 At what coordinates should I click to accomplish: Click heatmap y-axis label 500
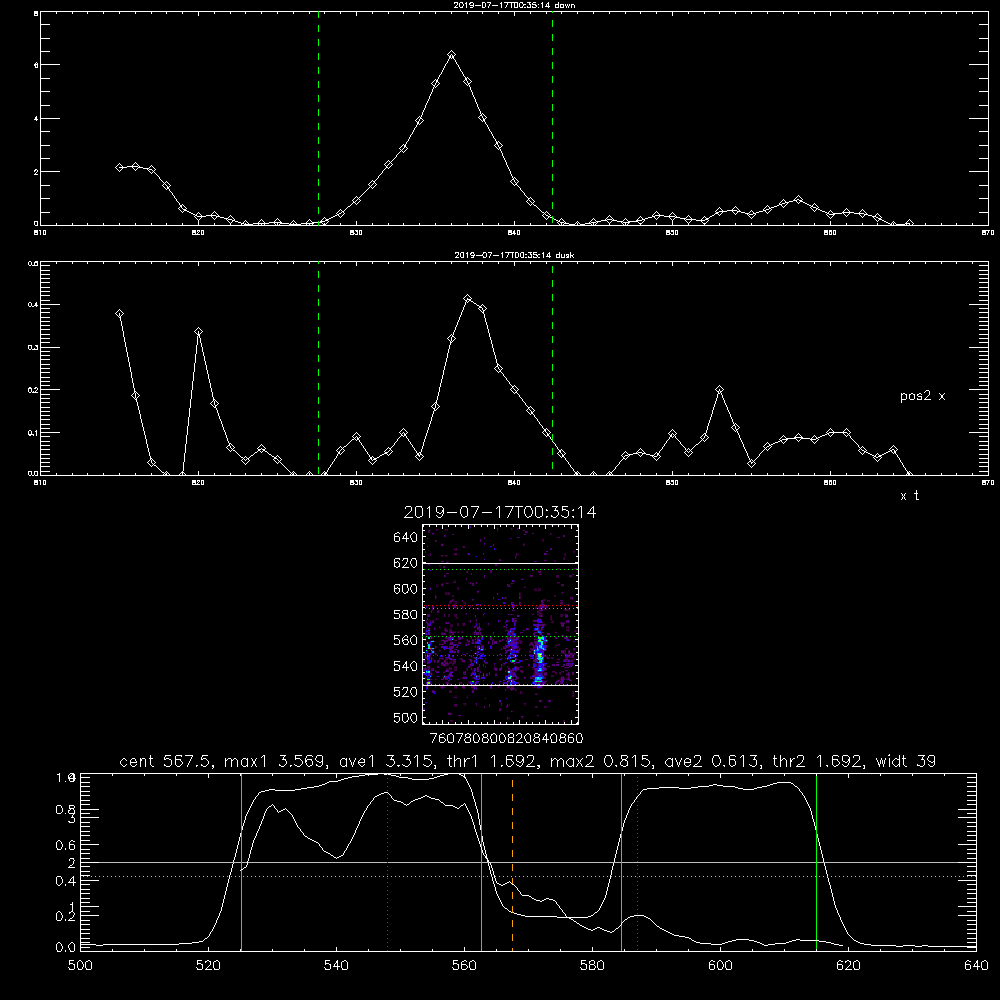coord(406,718)
